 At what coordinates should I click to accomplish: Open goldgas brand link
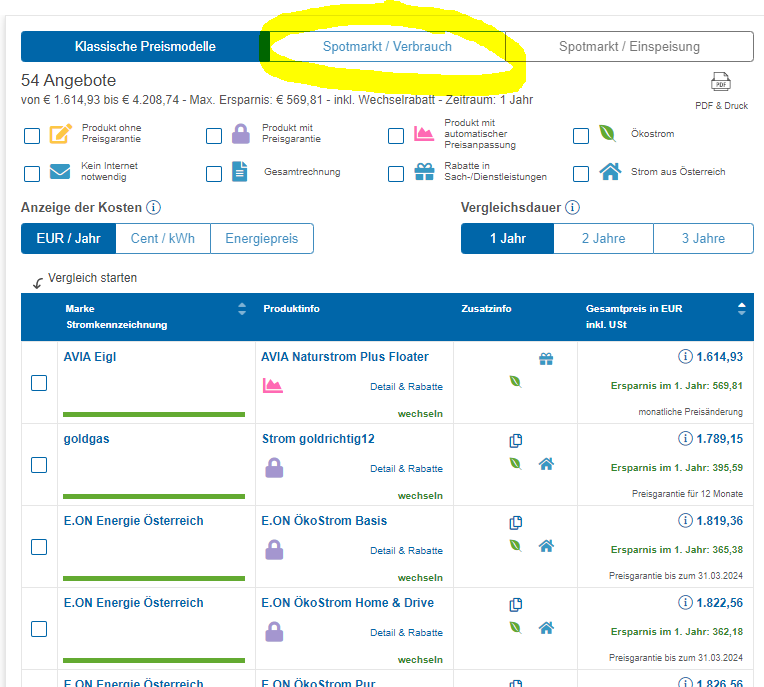(x=86, y=439)
